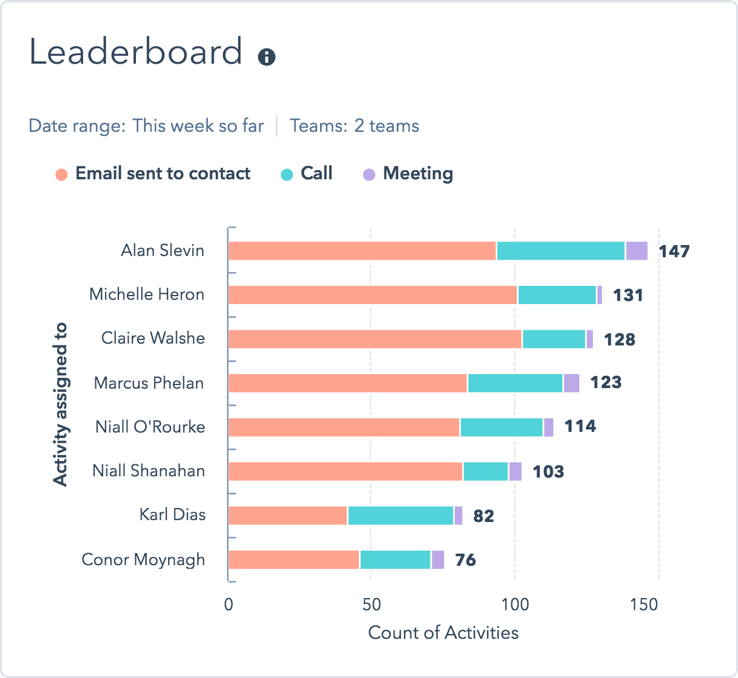Click Alan Slevin's call bar segment
This screenshot has height=678, width=738.
click(x=560, y=251)
